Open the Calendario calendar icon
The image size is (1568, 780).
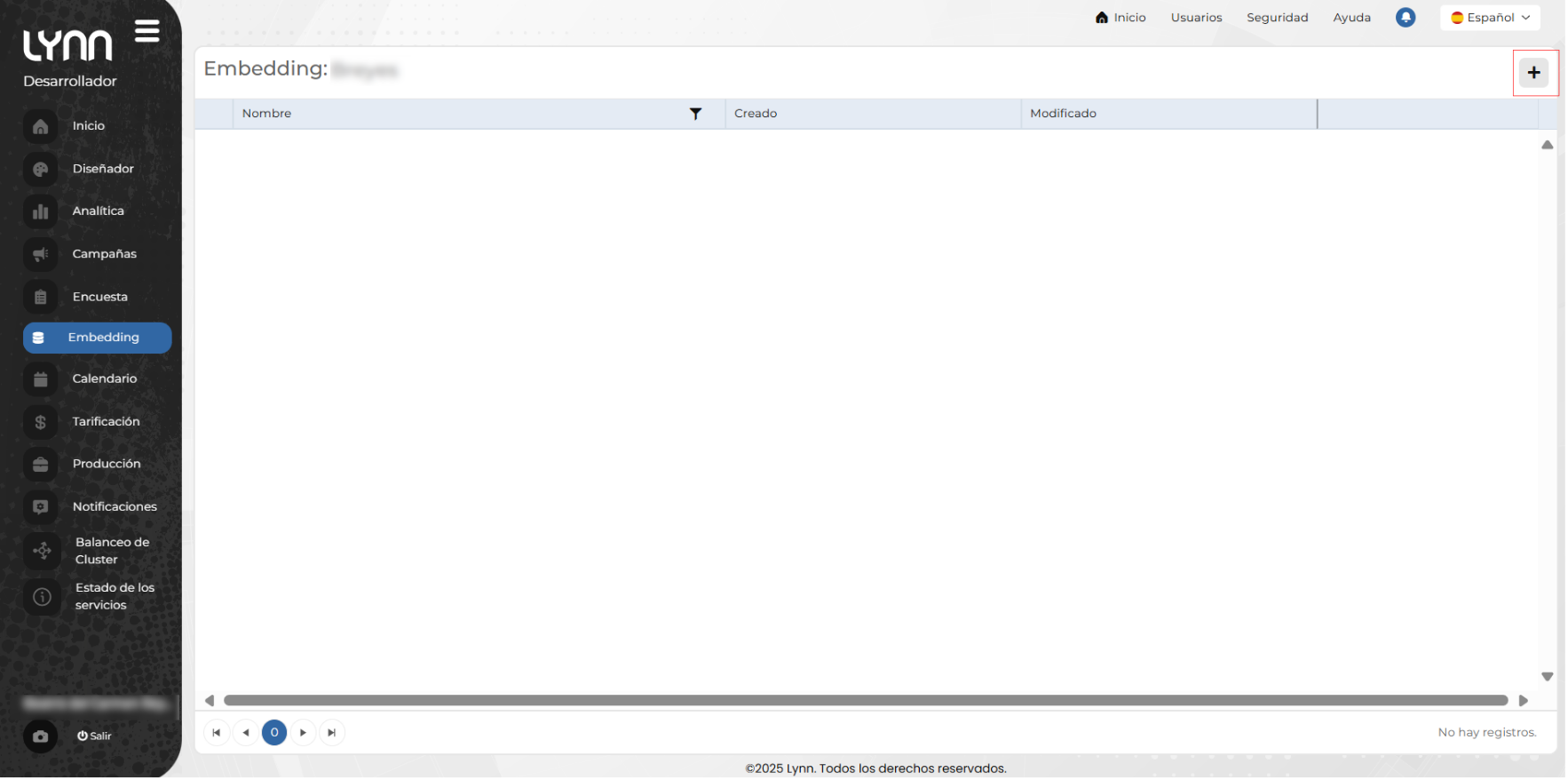click(x=41, y=379)
